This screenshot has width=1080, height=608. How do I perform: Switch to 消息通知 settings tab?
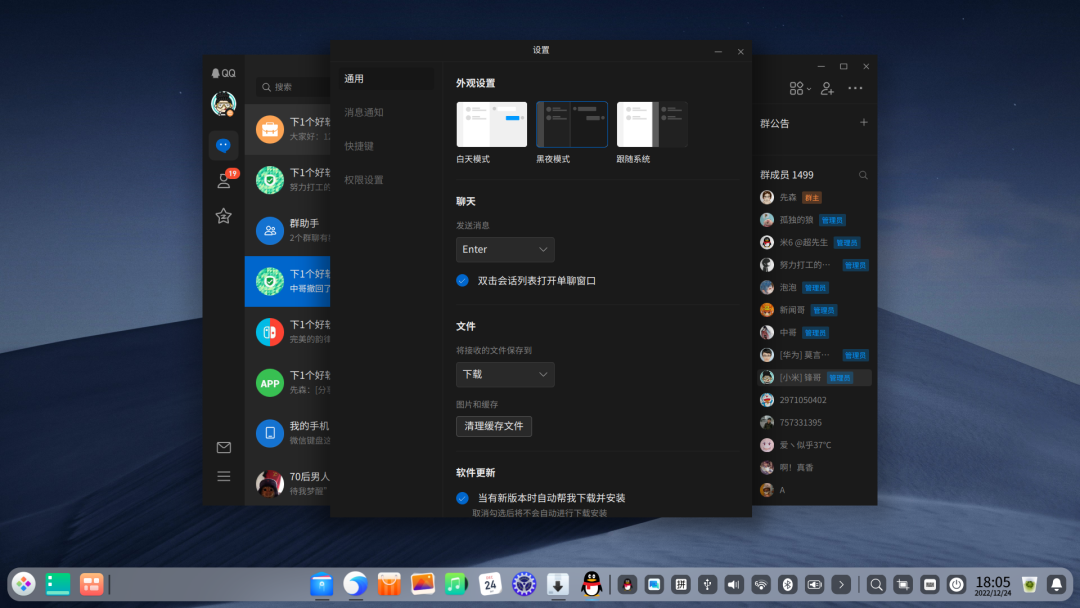364,112
